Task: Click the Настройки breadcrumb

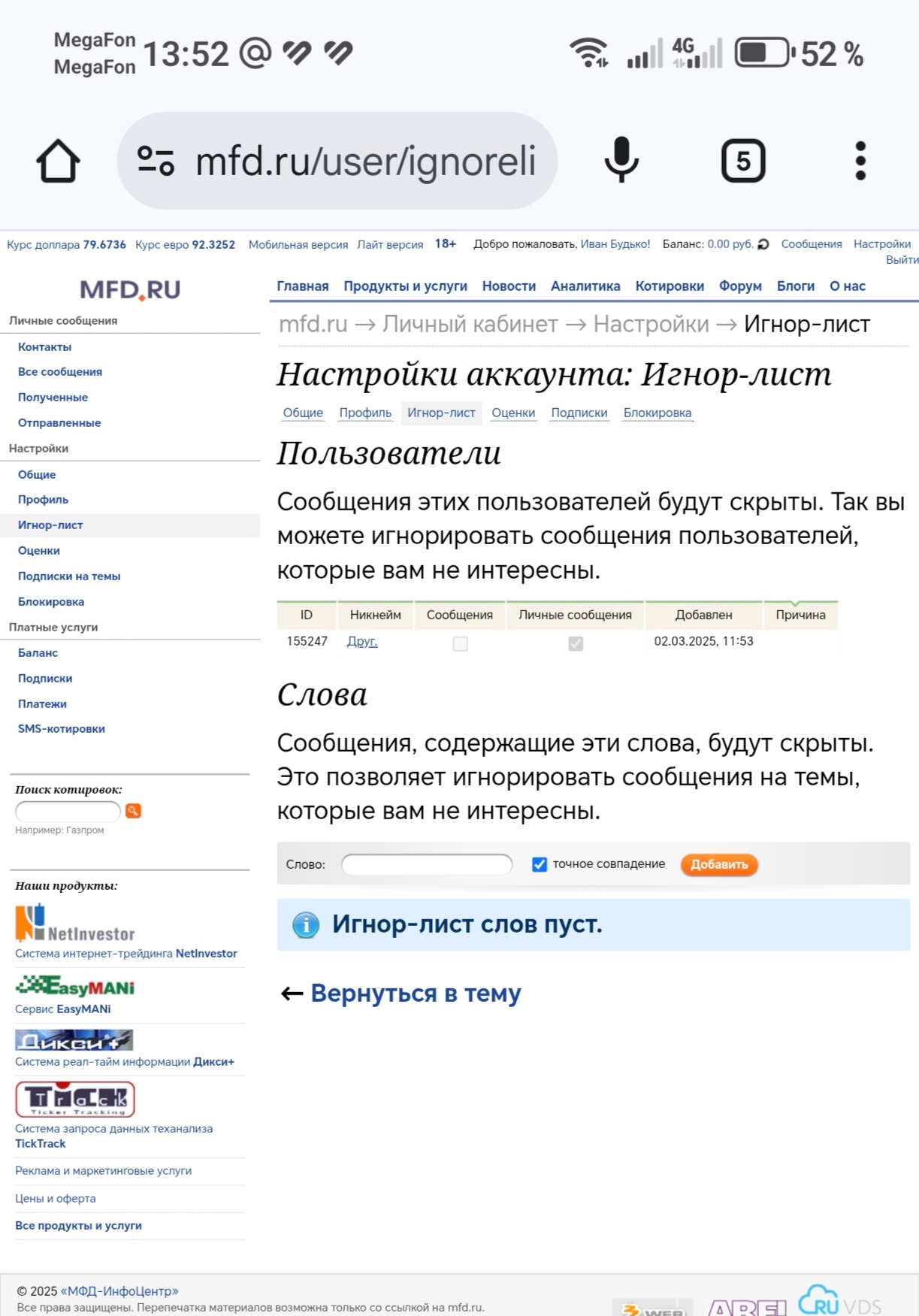Action: click(651, 324)
